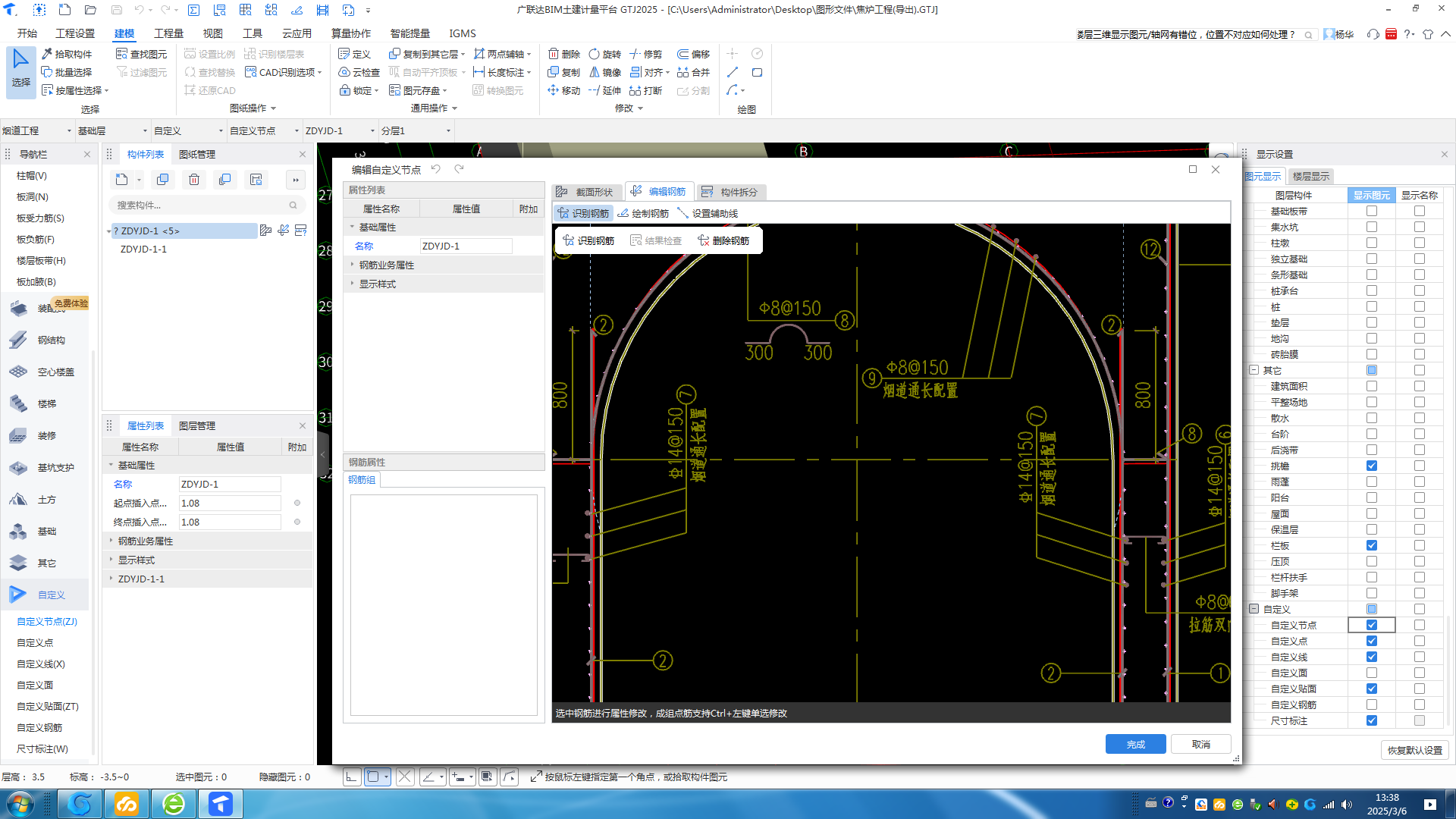Click the delete icon in 构件列表 toolbar
This screenshot has width=1456, height=819.
194,180
